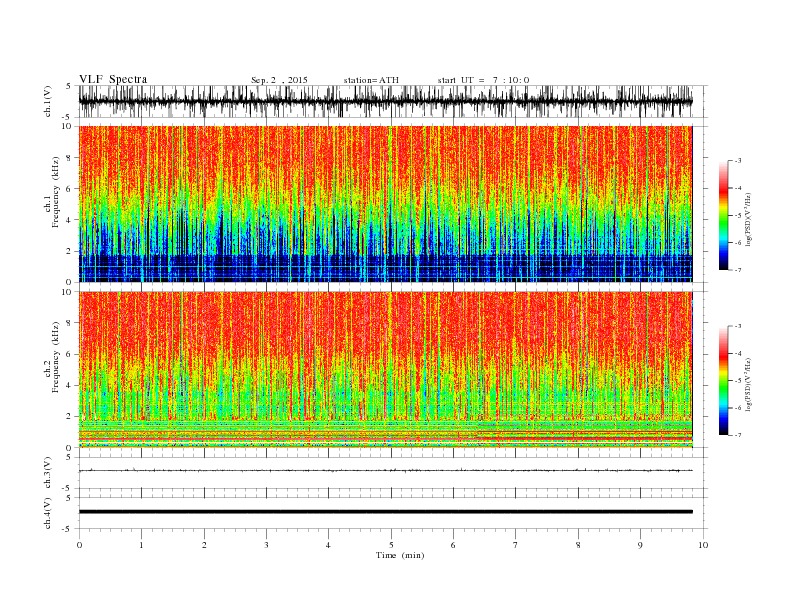Click the "ch.1(V)" waveform axis label
Screen dimensions: 792x612
(x=47, y=101)
